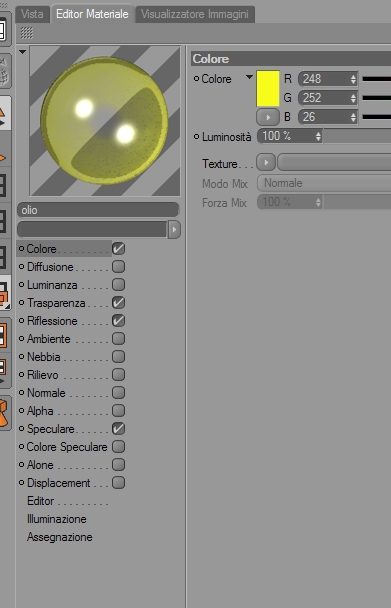Select the Speculare channel label

tap(51, 429)
